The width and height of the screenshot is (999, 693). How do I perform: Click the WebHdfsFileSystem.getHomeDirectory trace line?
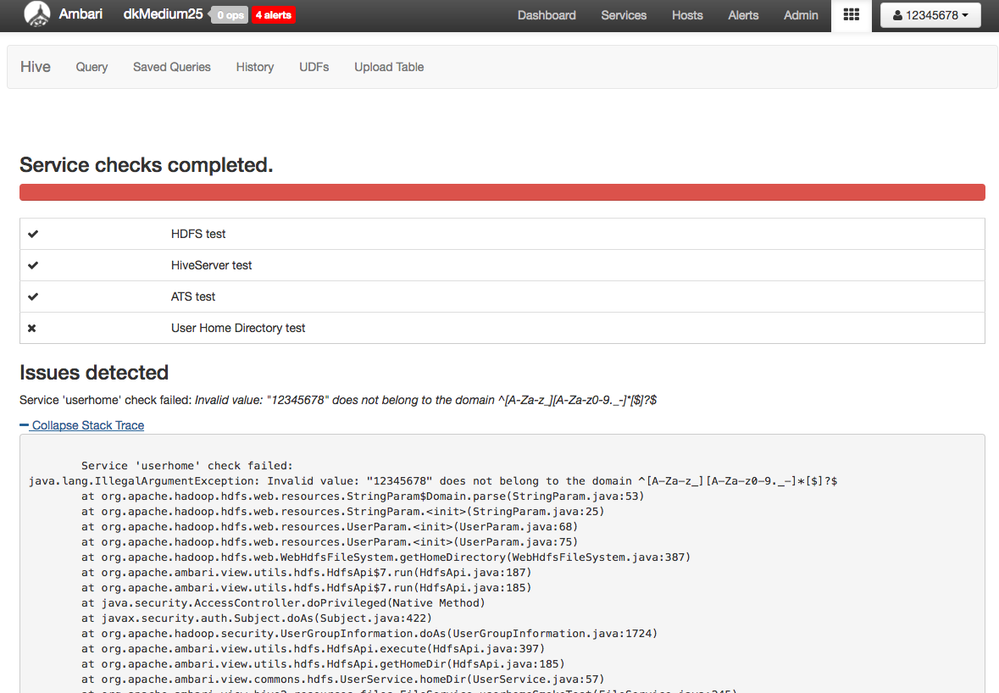pos(385,557)
